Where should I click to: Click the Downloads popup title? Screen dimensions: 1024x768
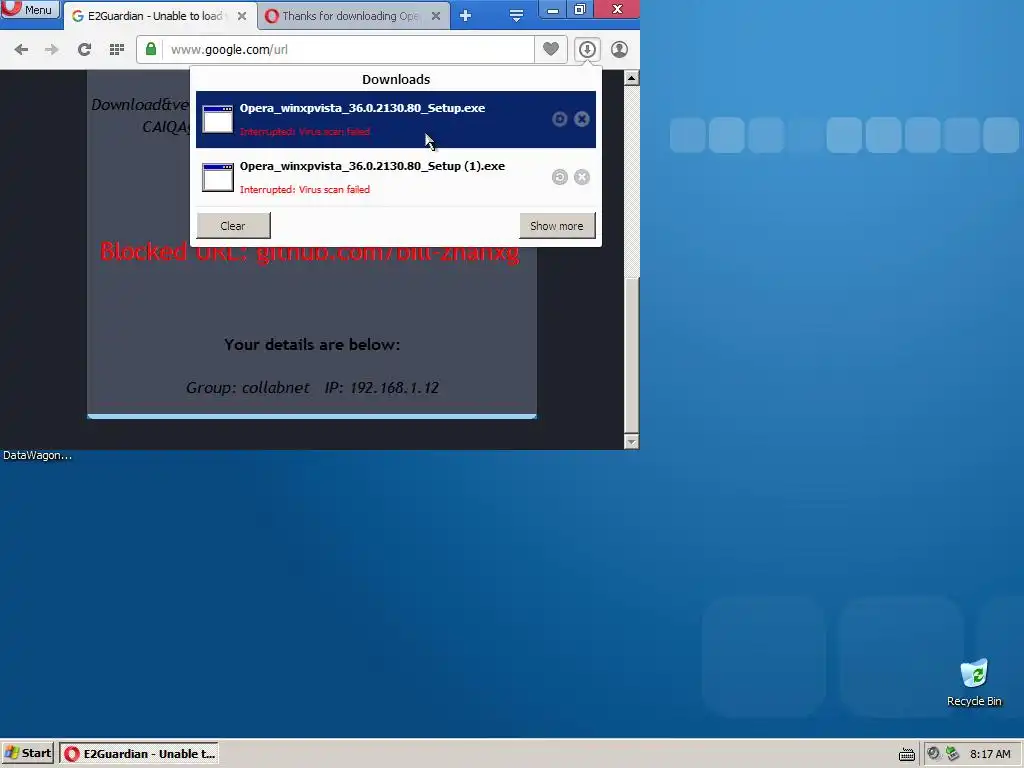coord(396,80)
